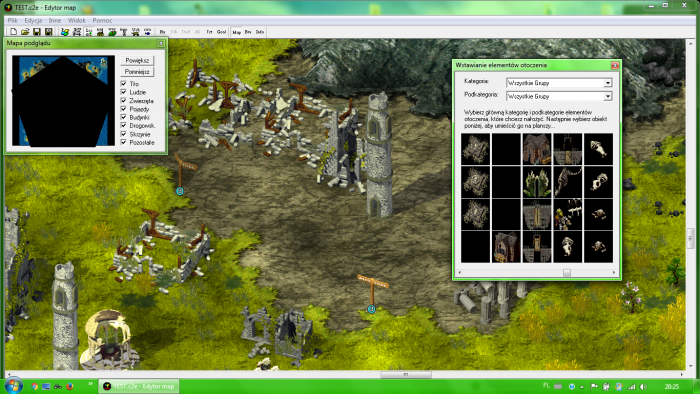Screen dimensions: 700x394
Task: Click the element palette horizontal scrollbar thumb
Action: tap(567, 273)
